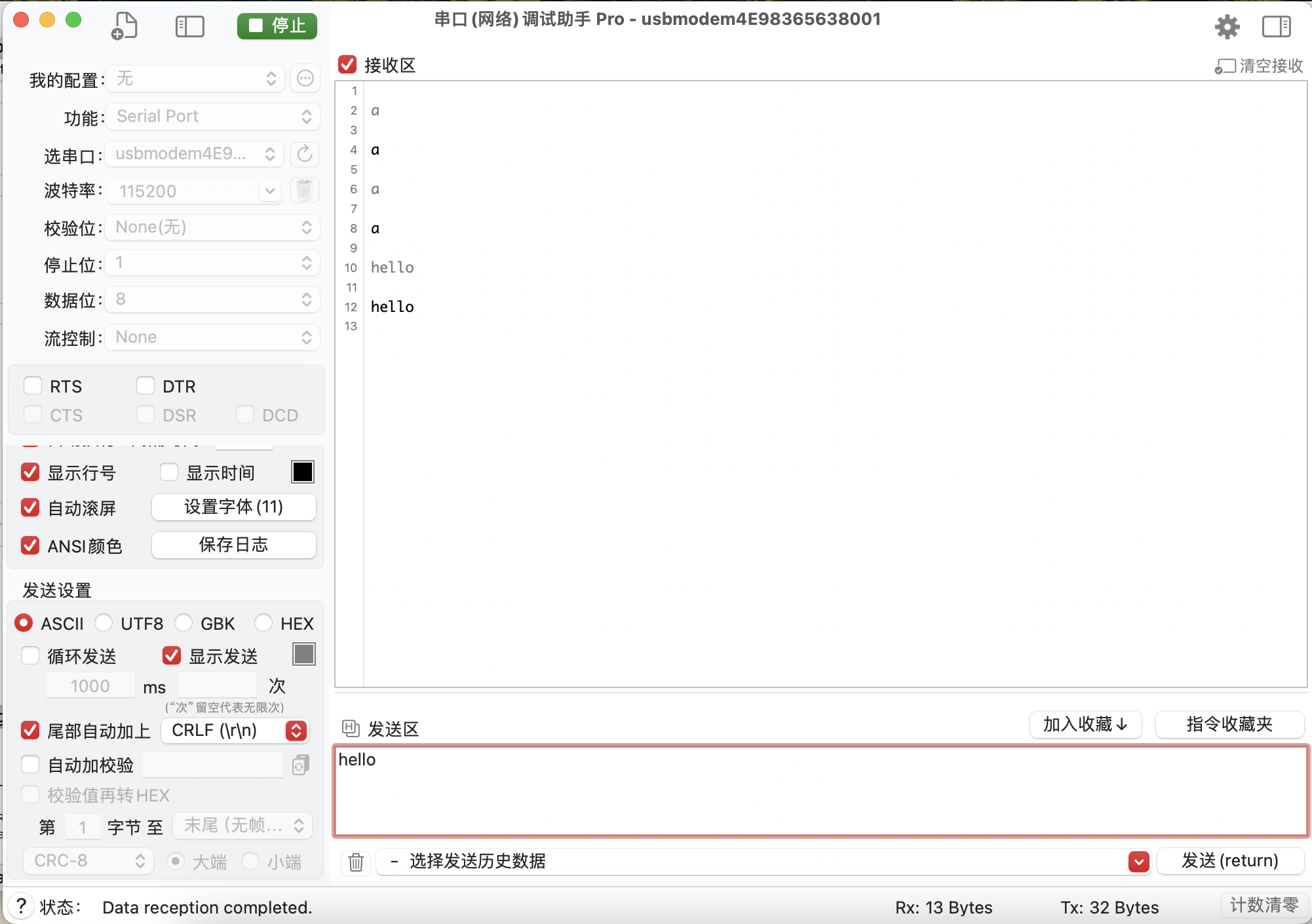Open 功能 Serial Port dropdown
Viewport: 1312px width, 924px height.
coord(213,116)
